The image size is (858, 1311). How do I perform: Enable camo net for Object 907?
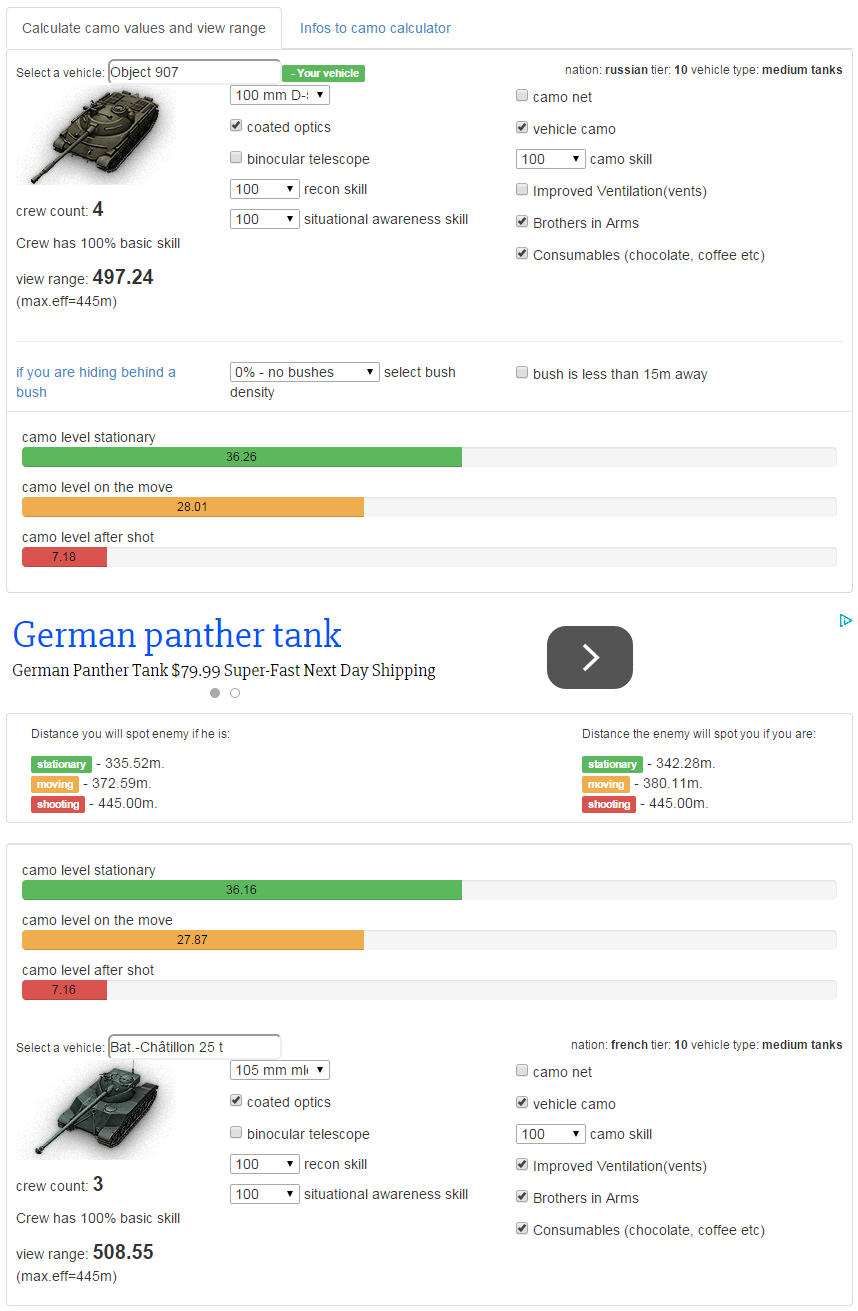[522, 96]
